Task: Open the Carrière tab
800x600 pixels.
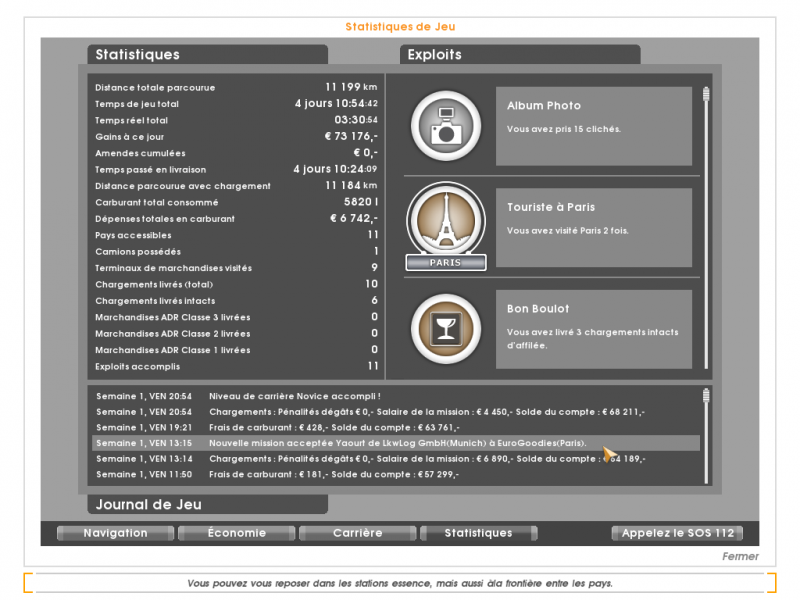Action: click(x=357, y=533)
